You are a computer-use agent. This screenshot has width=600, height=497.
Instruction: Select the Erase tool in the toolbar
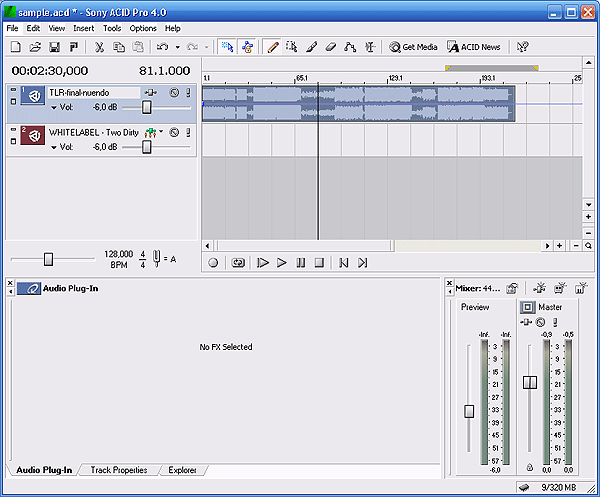tap(331, 47)
